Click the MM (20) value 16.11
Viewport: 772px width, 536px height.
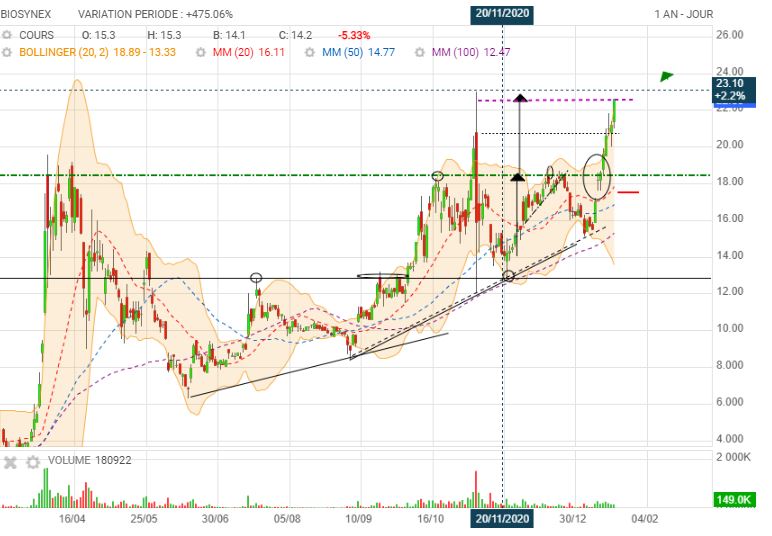tap(272, 52)
